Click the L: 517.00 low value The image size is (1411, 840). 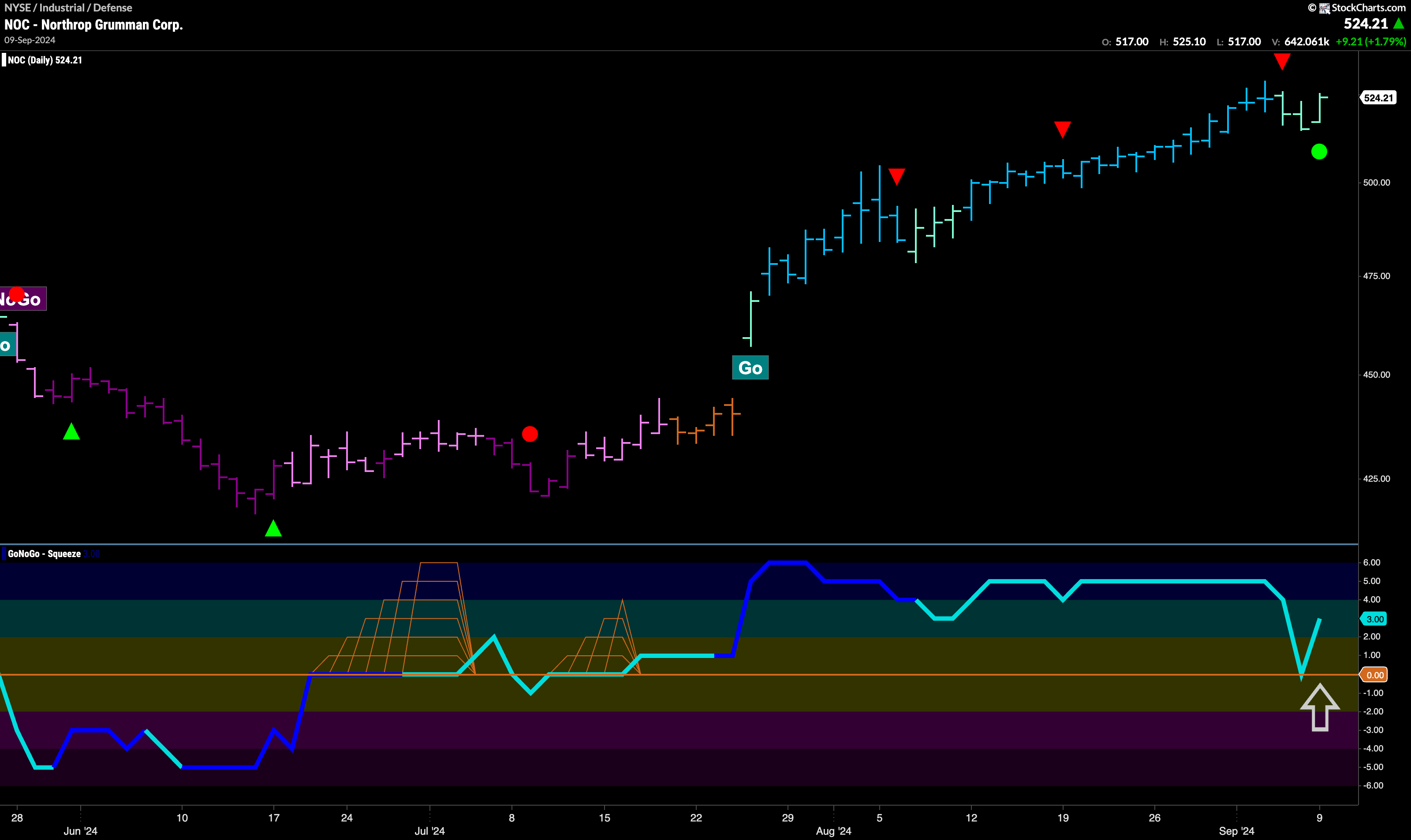[1239, 42]
